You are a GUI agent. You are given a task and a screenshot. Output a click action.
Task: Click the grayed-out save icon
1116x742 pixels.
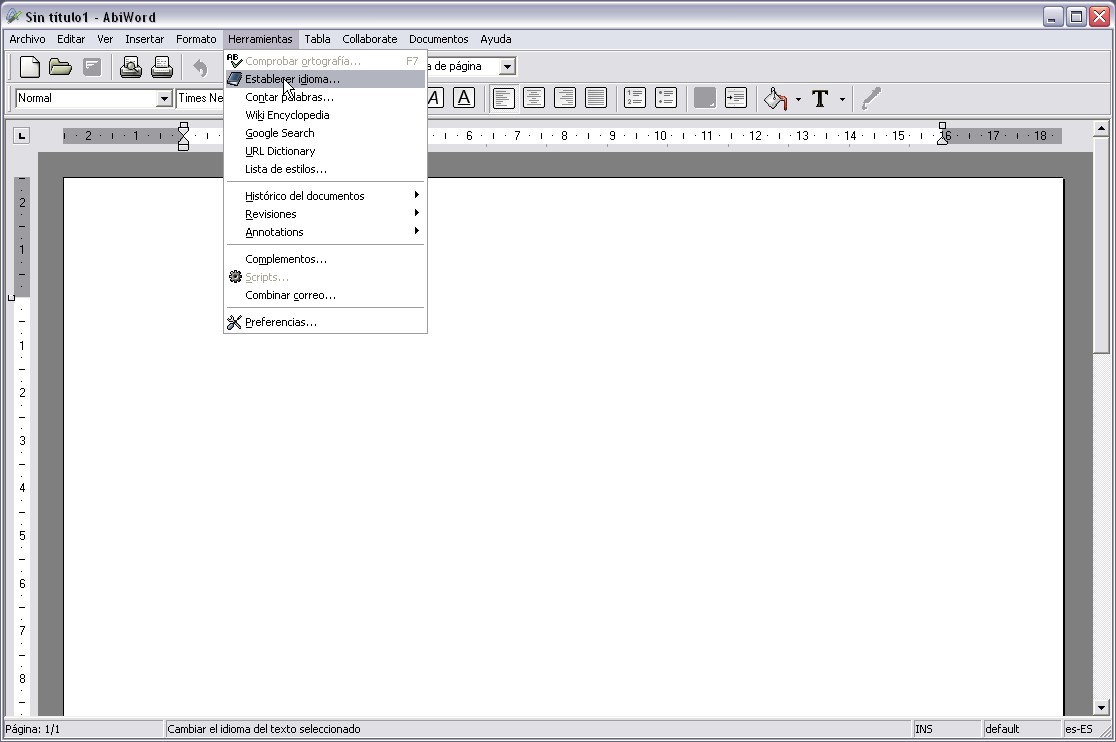(92, 67)
